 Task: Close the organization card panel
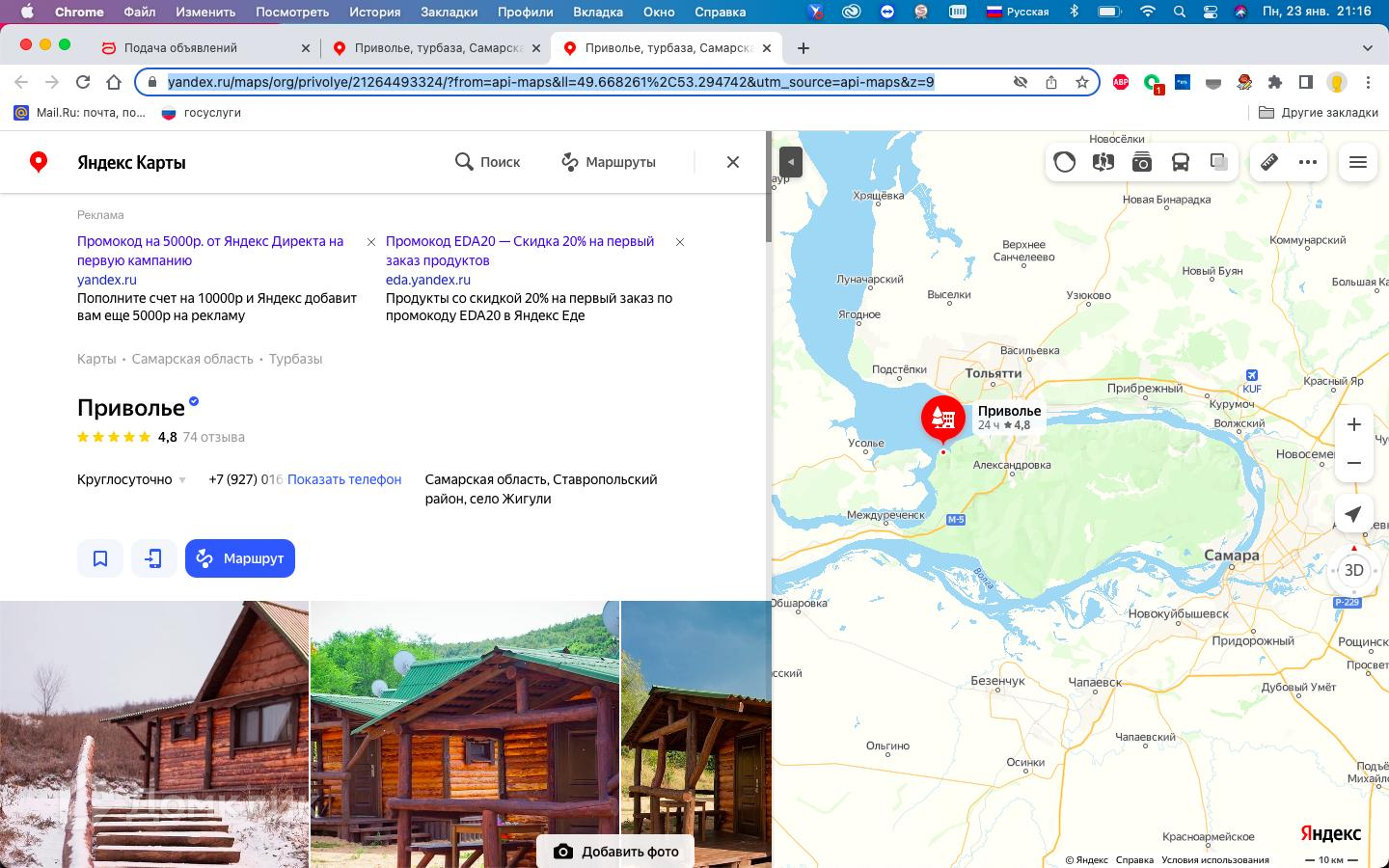[733, 162]
